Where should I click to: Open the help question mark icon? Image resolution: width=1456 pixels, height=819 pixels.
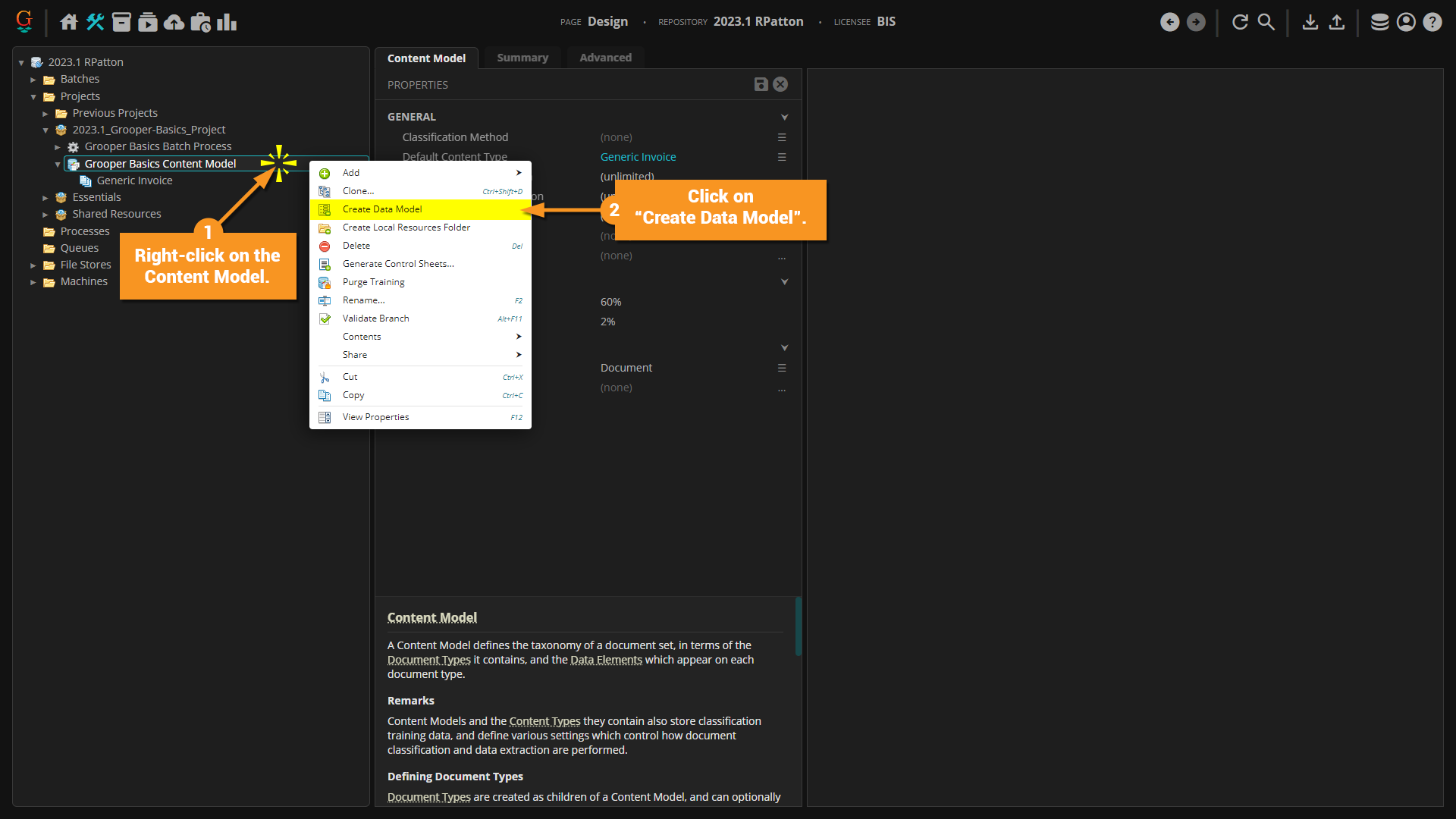coord(1432,22)
